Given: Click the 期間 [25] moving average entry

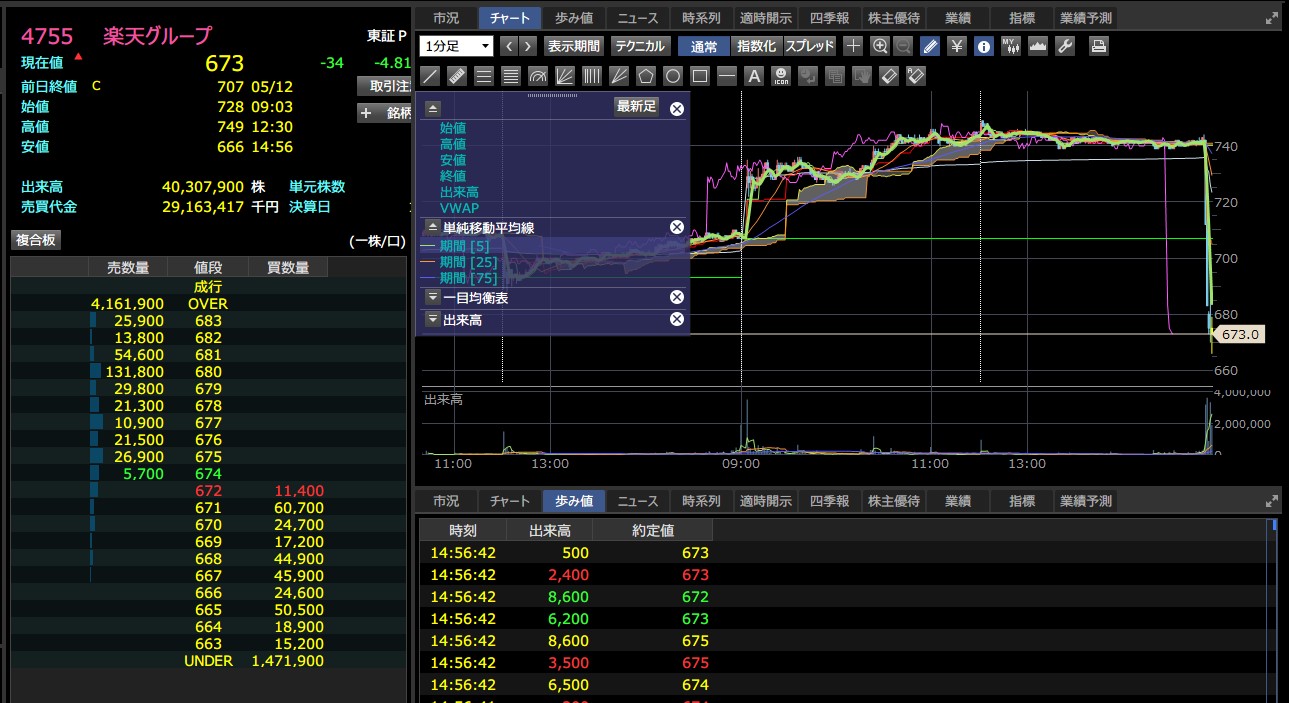Looking at the screenshot, I should click(468, 262).
